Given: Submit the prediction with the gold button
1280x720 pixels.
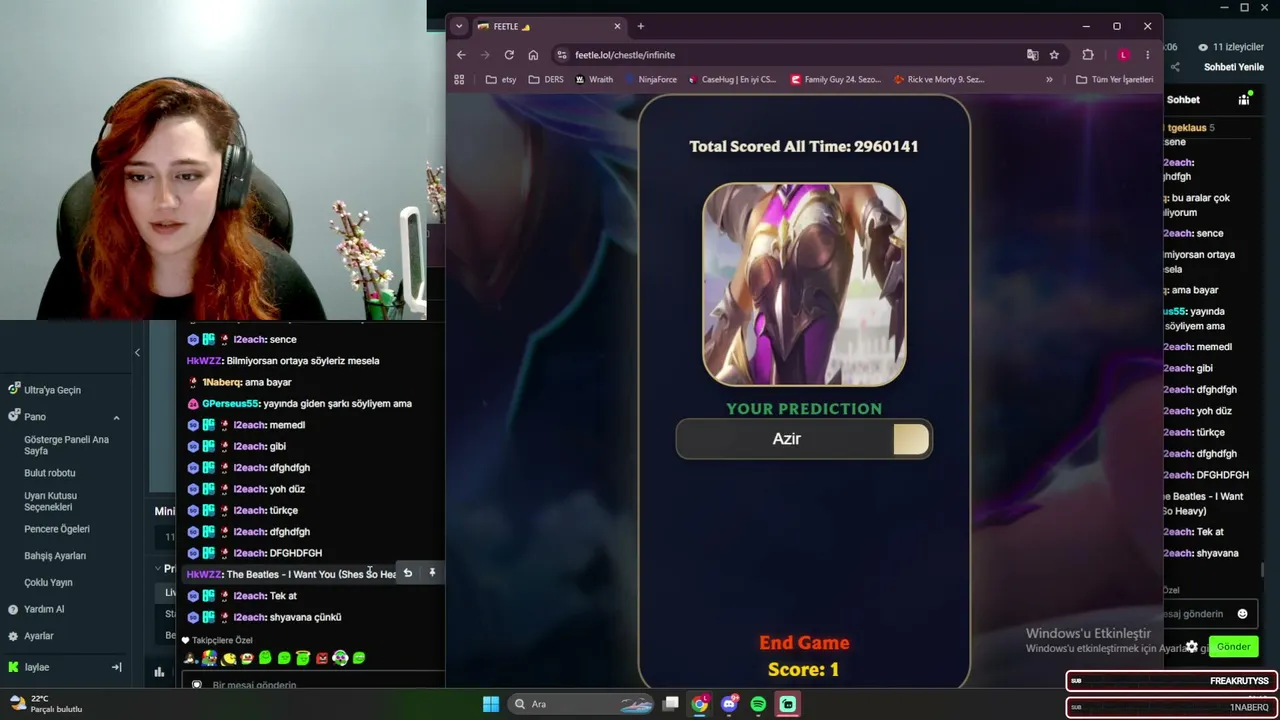Looking at the screenshot, I should [911, 439].
